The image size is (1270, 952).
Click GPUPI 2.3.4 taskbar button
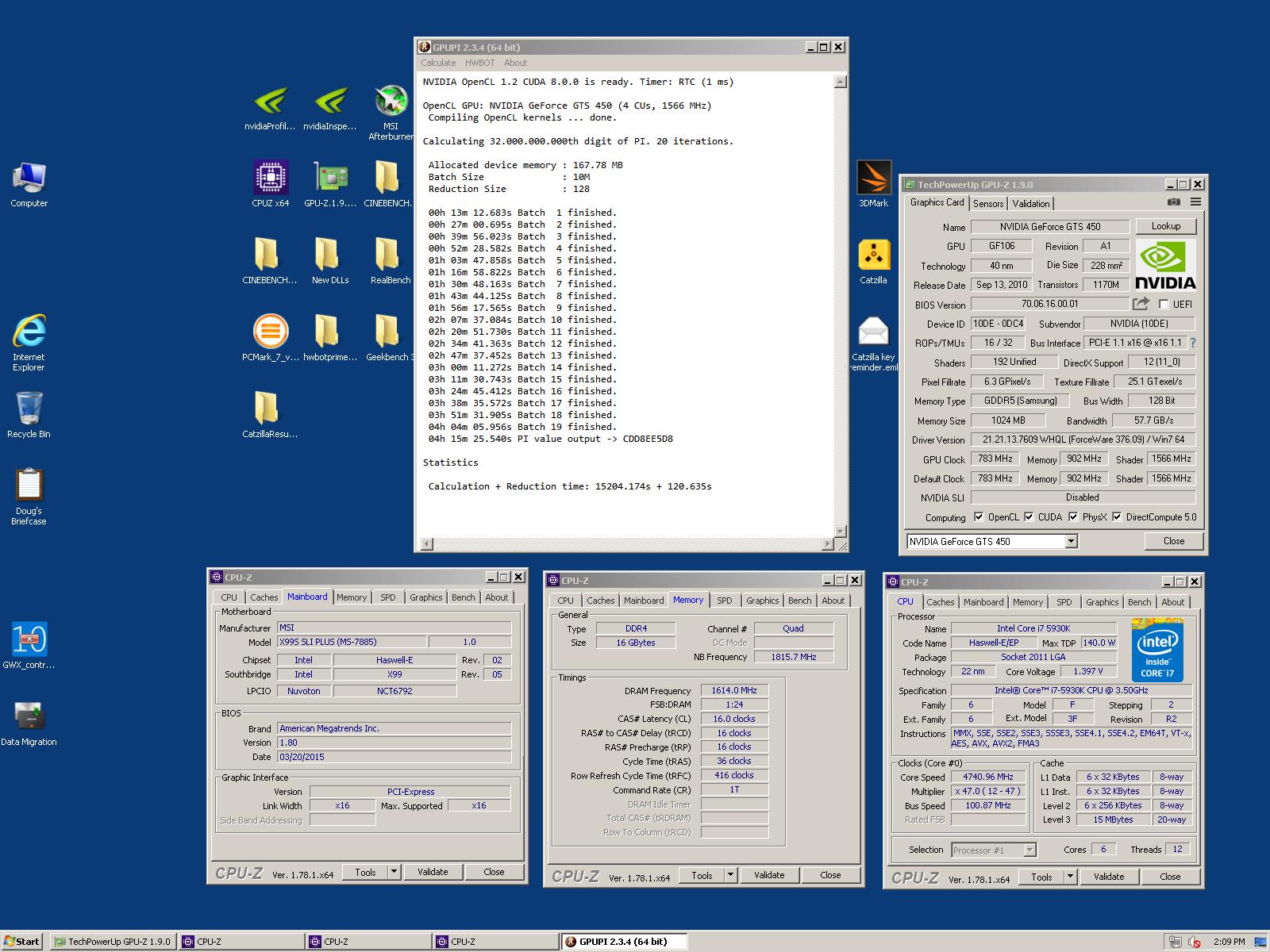tap(624, 942)
